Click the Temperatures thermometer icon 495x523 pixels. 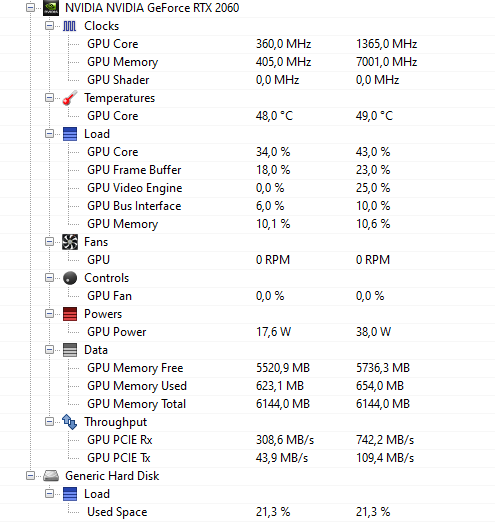70,98
